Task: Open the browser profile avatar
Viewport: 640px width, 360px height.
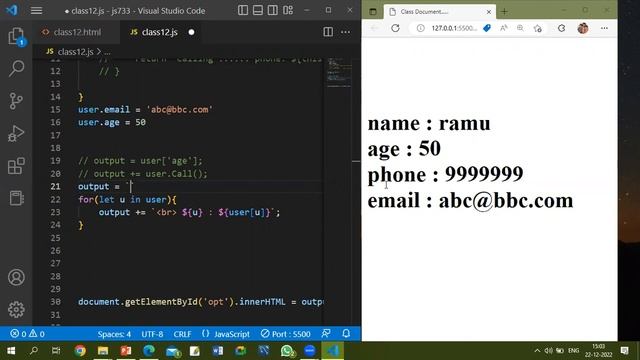Action: 583,28
